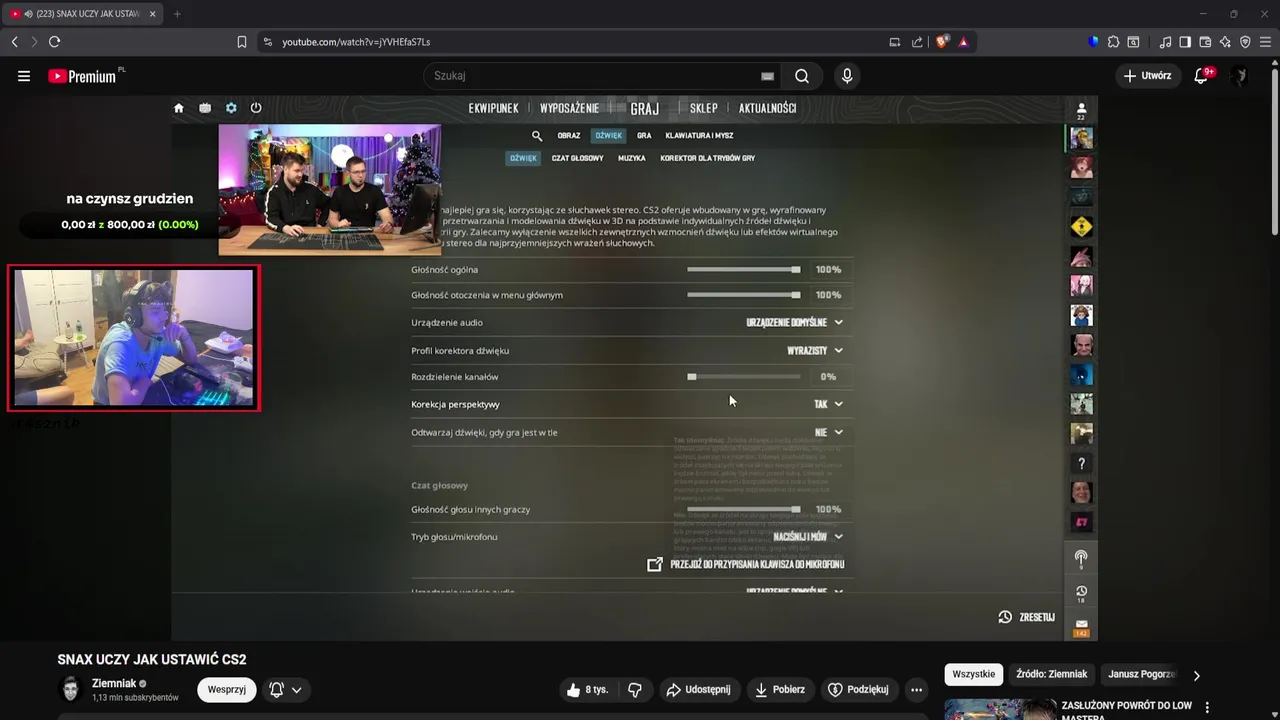
Task: Show next filter chips with right arrow
Action: [x=1197, y=675]
